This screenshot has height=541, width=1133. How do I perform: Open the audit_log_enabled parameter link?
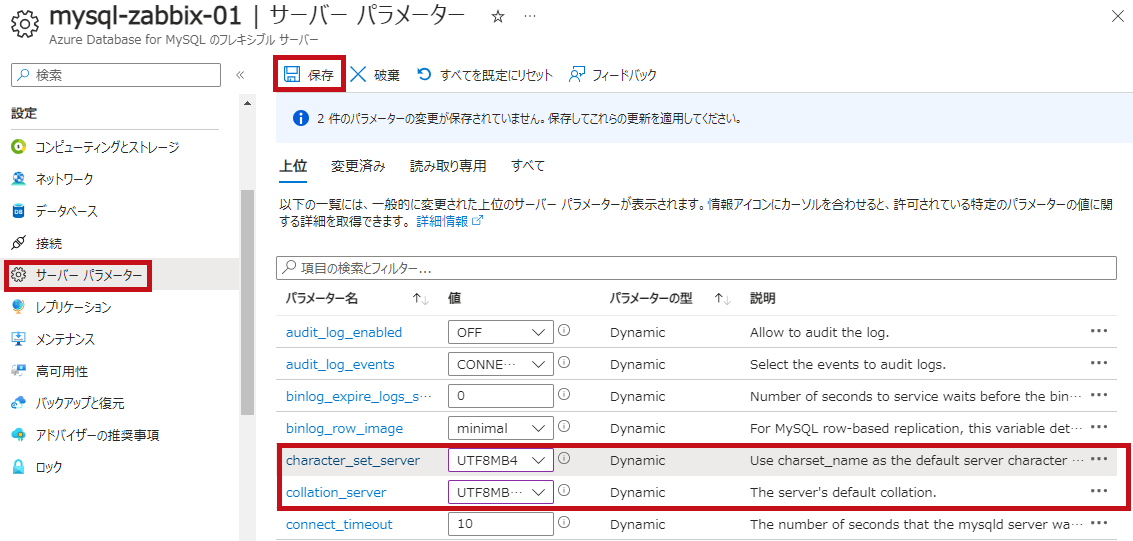(x=344, y=333)
